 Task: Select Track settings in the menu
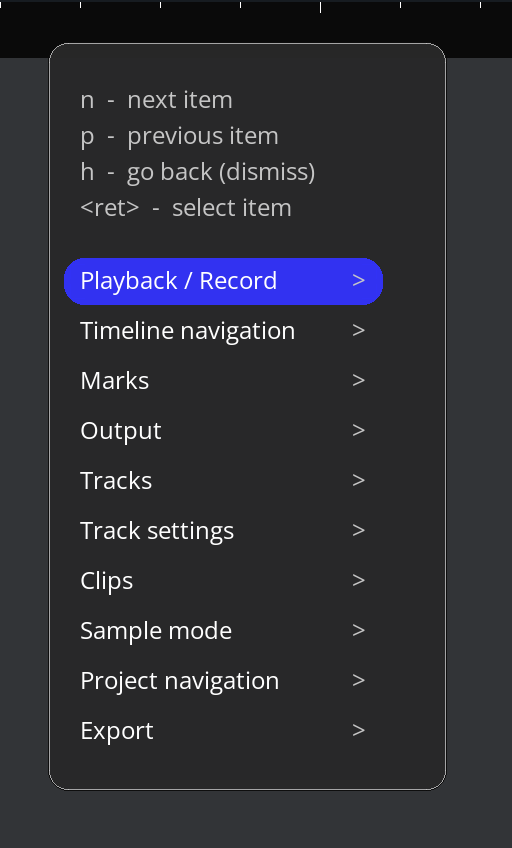223,531
